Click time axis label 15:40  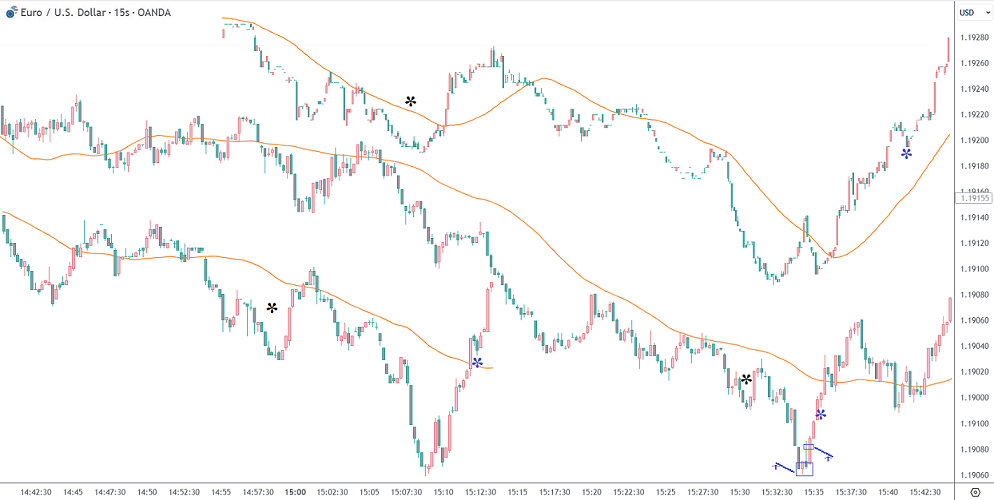coord(889,492)
